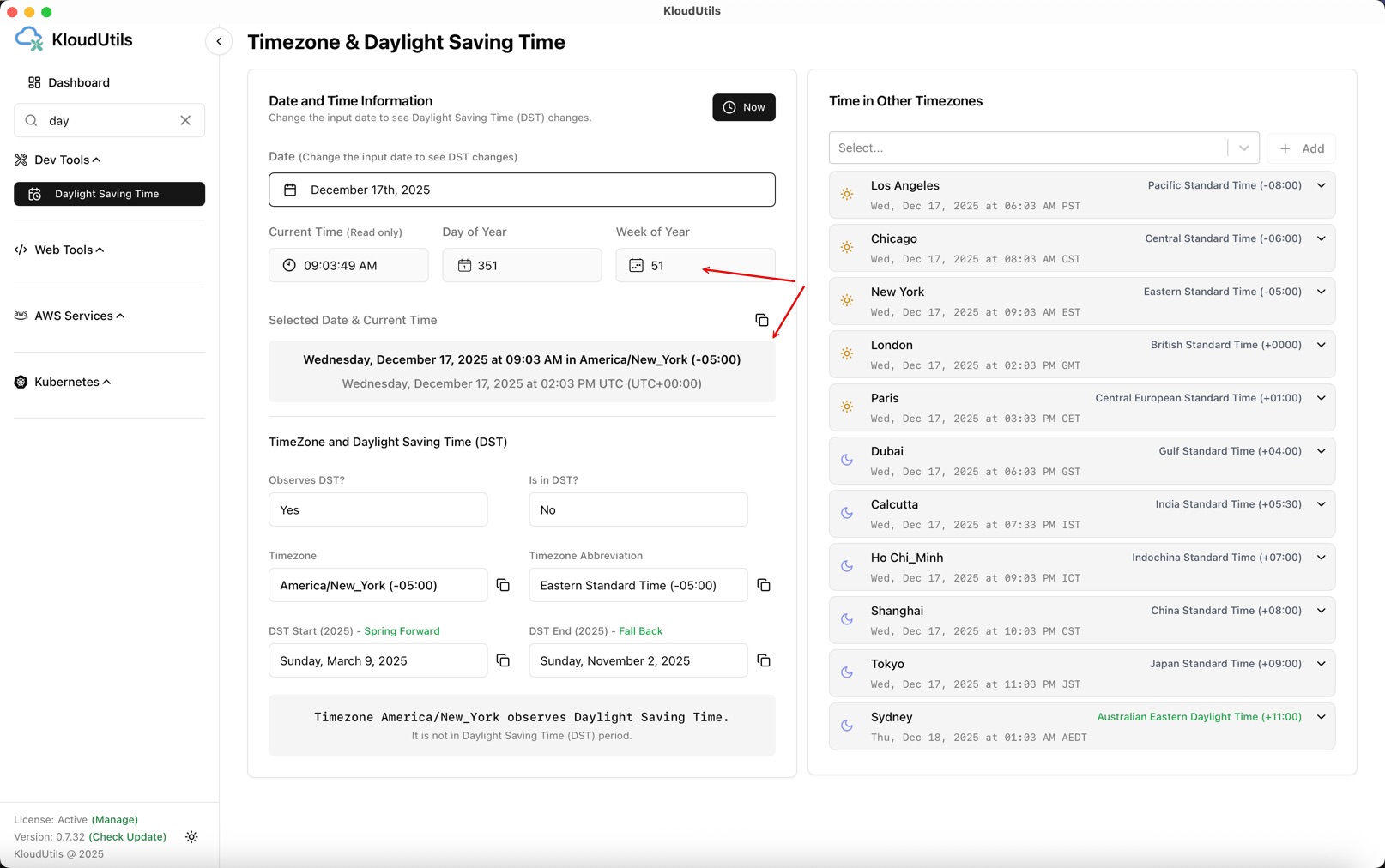Copy the selected date and current time
The width and height of the screenshot is (1385, 868).
pos(761,320)
